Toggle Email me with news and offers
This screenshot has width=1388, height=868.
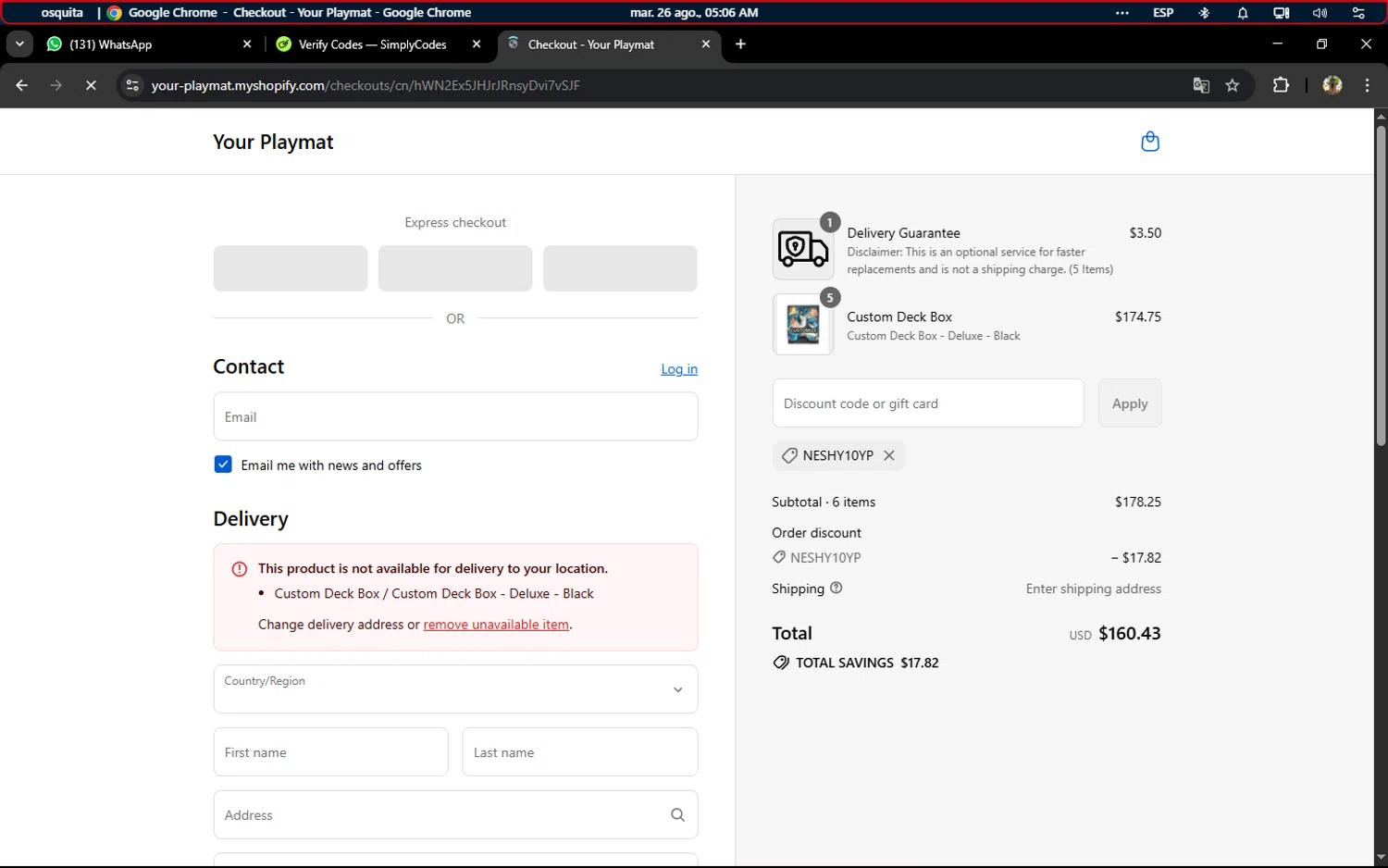[x=223, y=465]
